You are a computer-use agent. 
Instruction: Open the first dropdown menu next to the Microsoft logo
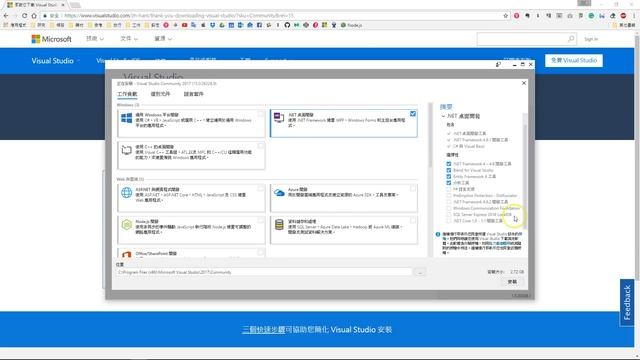coord(95,38)
